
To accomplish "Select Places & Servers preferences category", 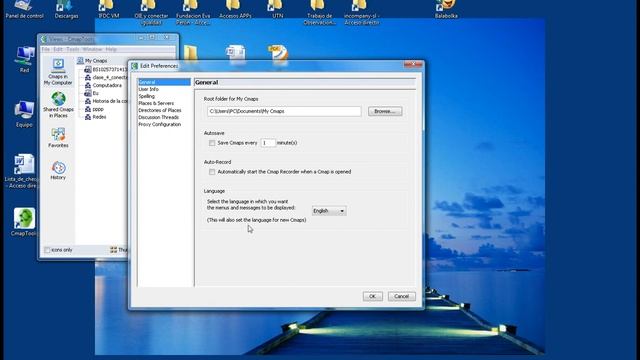I will [156, 103].
